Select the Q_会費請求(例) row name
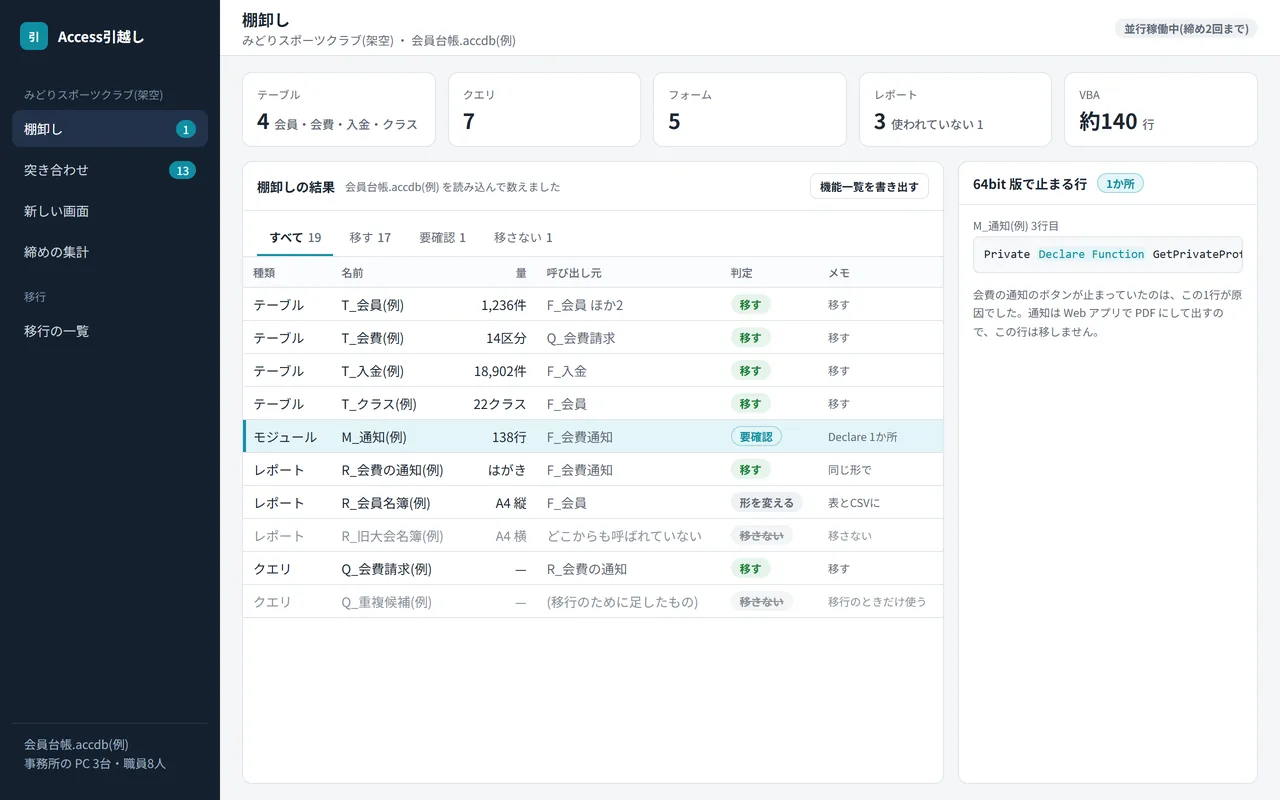Viewport: 1280px width, 800px height. (x=386, y=569)
